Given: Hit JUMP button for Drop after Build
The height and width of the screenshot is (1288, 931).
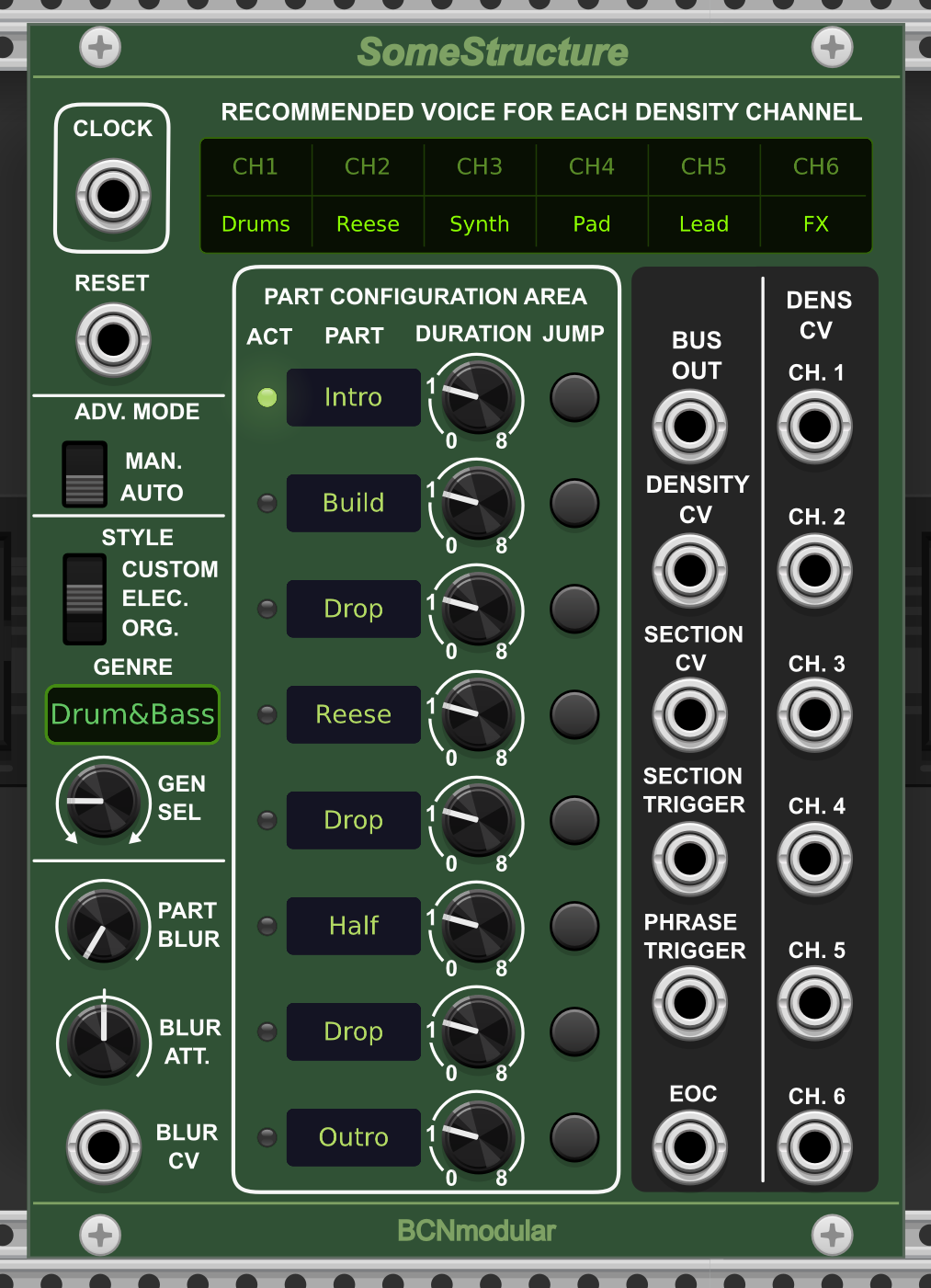Looking at the screenshot, I should 574,609.
